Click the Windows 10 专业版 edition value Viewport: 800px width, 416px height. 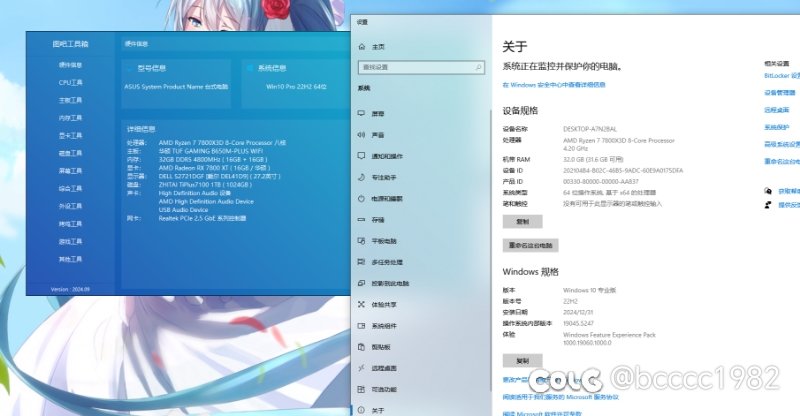(x=589, y=290)
